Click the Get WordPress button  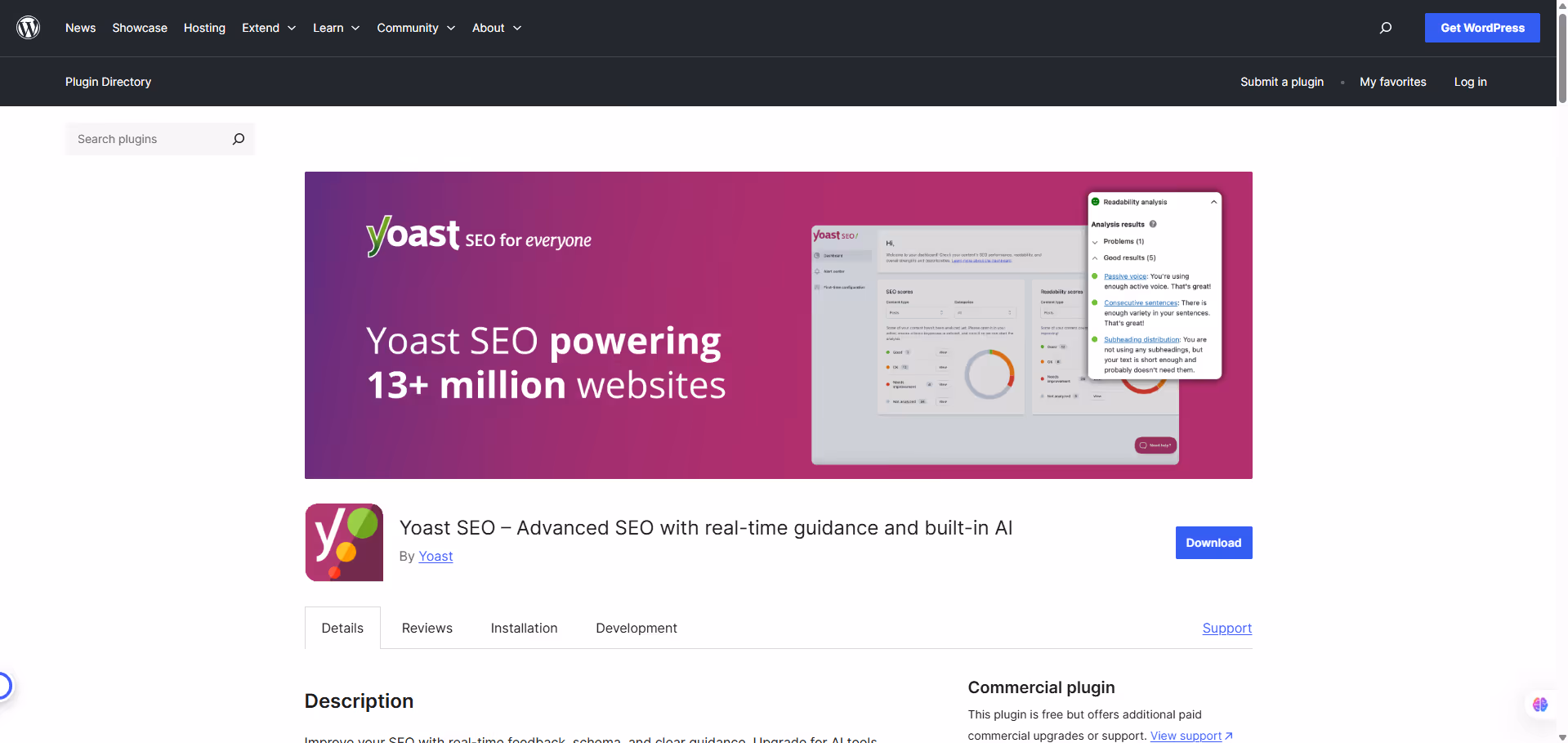pos(1481,27)
